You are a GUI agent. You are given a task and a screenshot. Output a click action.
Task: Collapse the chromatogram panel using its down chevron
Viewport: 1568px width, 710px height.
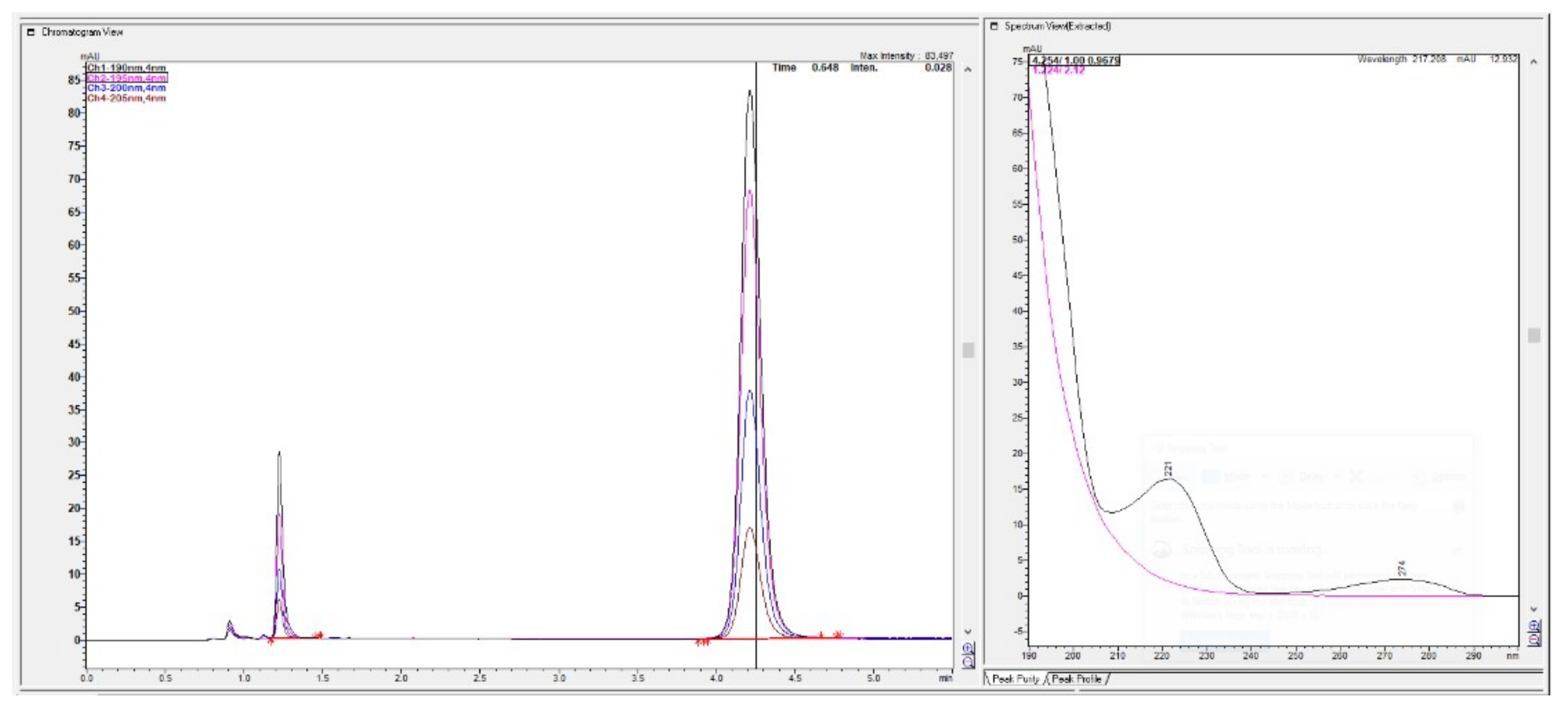(967, 632)
